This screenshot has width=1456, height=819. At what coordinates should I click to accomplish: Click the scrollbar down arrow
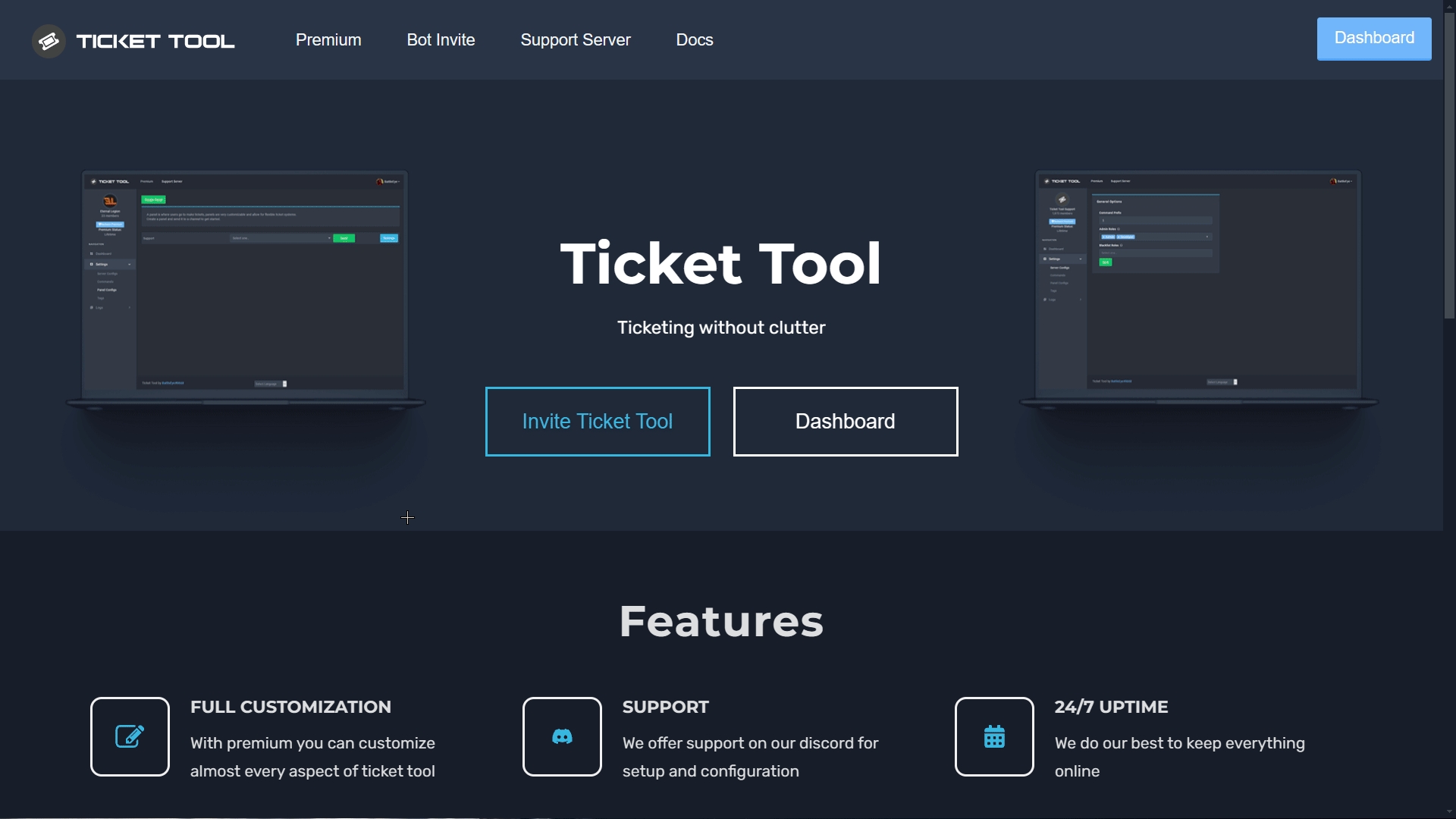pyautogui.click(x=1449, y=812)
